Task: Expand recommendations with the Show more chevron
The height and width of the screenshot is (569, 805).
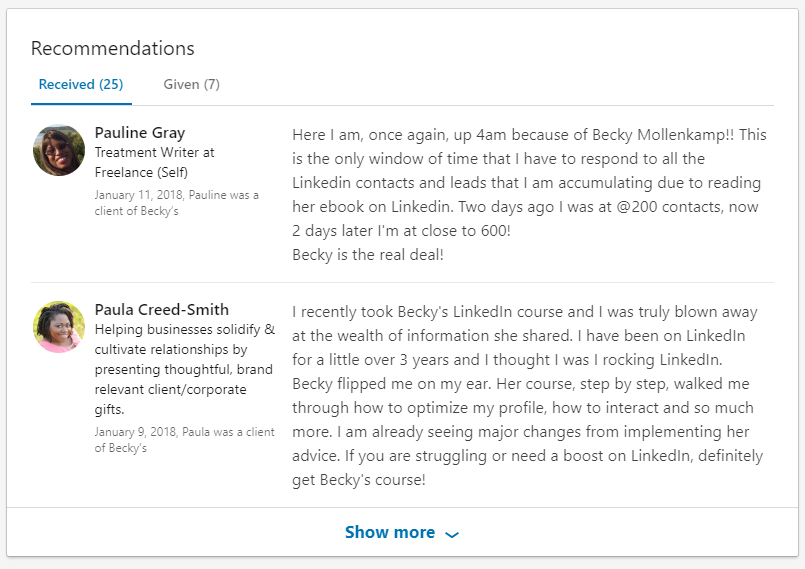Action: [x=452, y=534]
